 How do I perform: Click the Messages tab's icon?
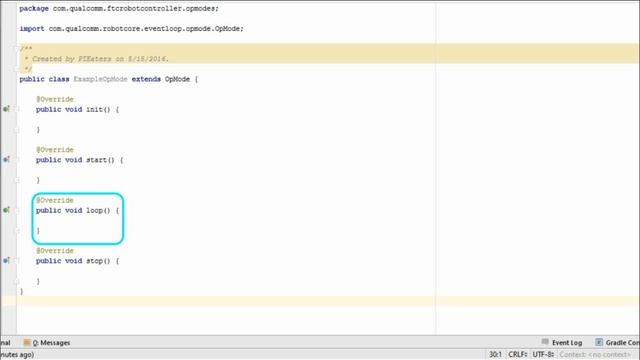[27, 342]
